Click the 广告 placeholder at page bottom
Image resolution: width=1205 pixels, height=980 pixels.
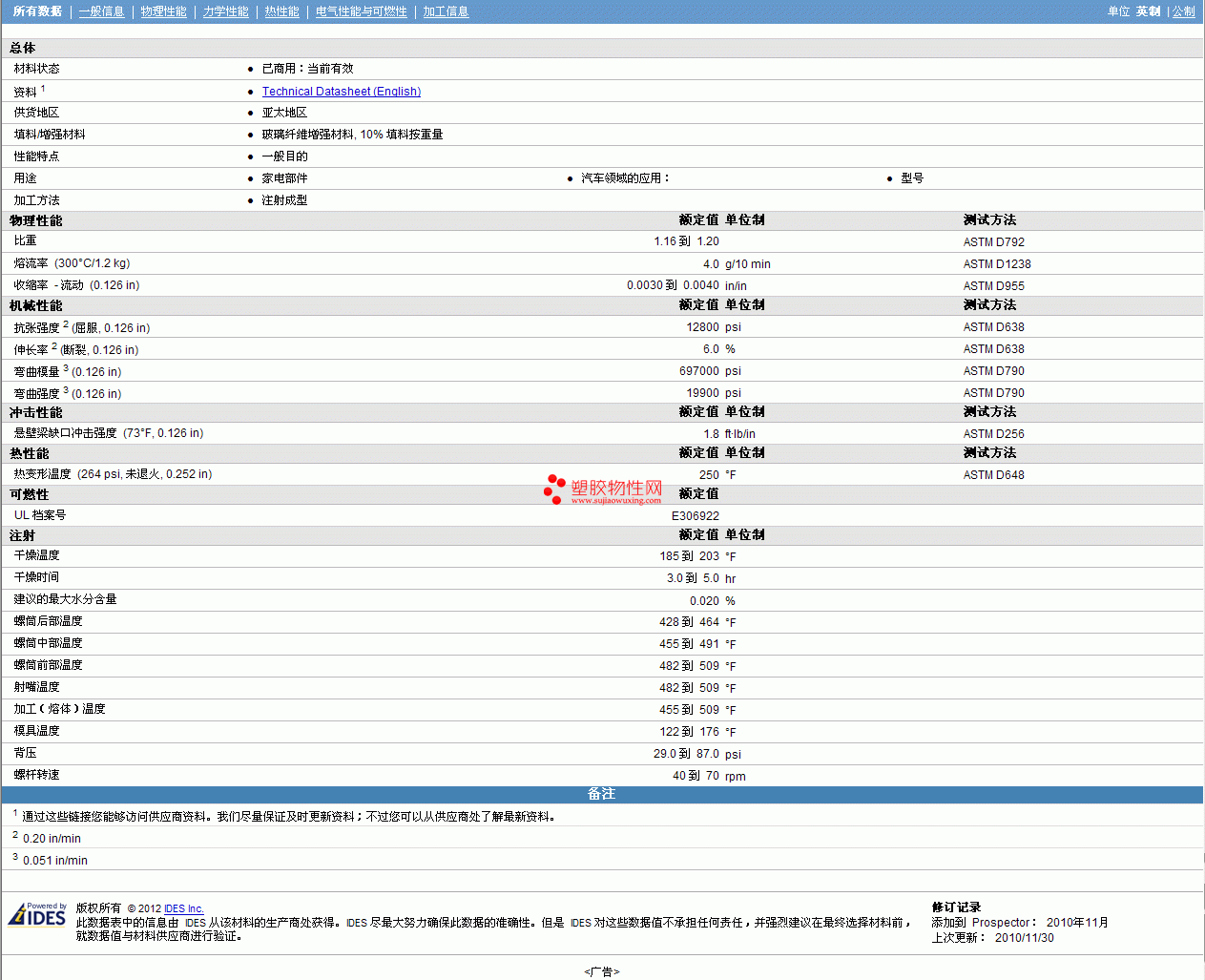tap(601, 971)
